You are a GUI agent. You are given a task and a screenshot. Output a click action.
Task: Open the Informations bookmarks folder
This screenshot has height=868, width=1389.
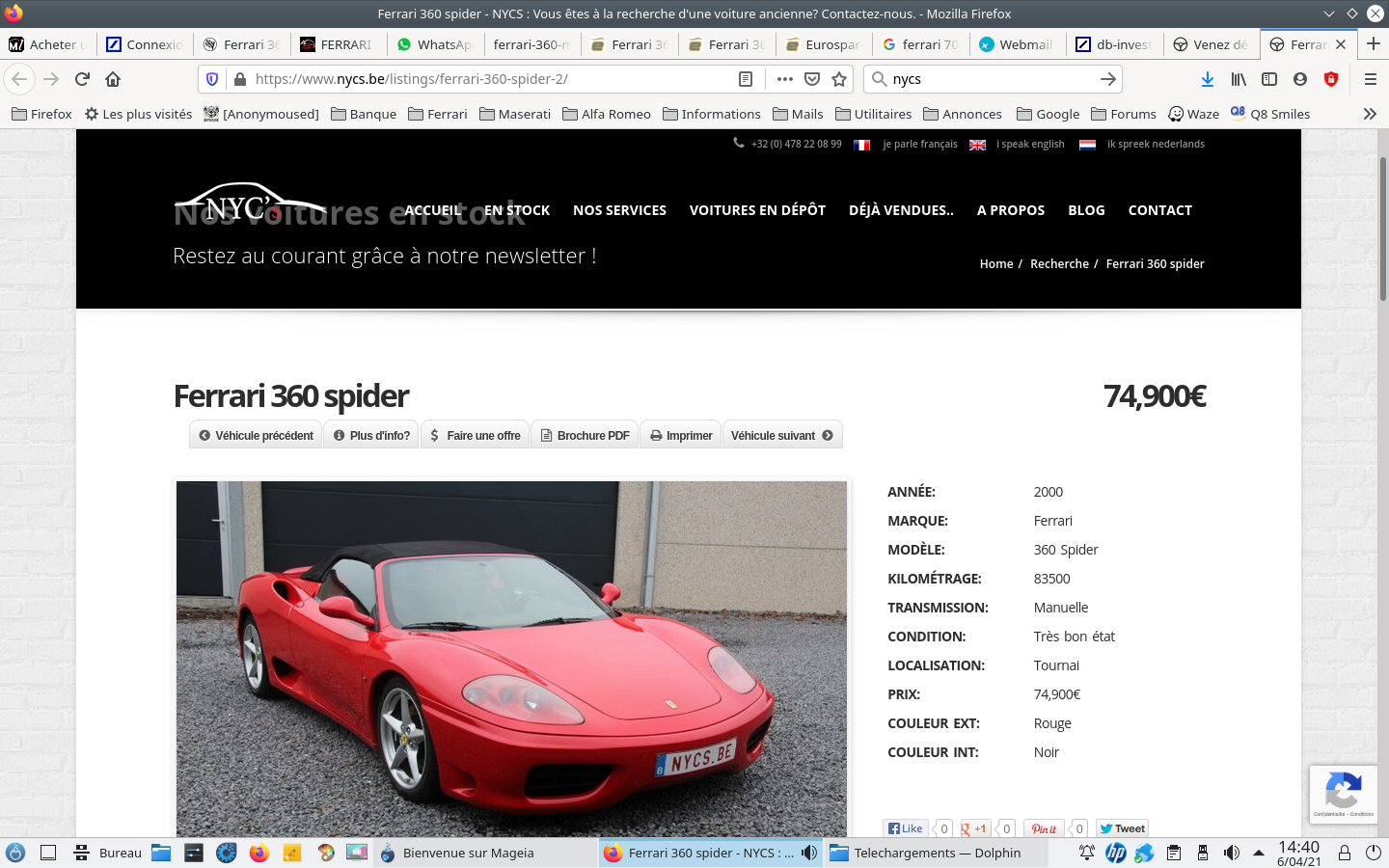click(x=712, y=114)
